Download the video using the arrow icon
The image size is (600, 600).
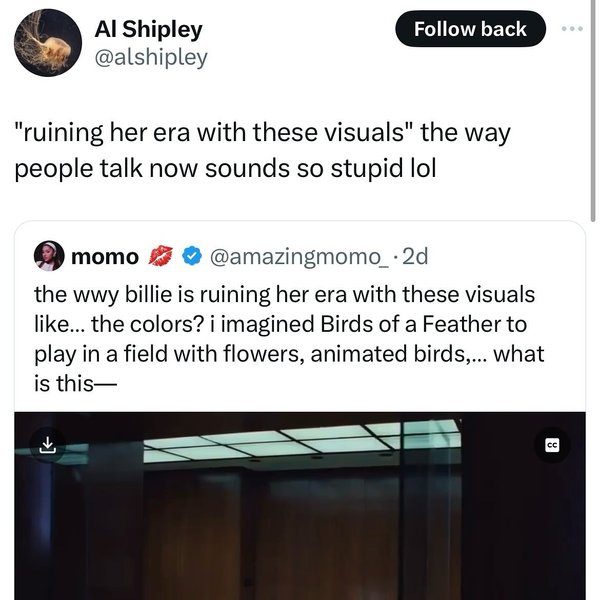coord(46,446)
